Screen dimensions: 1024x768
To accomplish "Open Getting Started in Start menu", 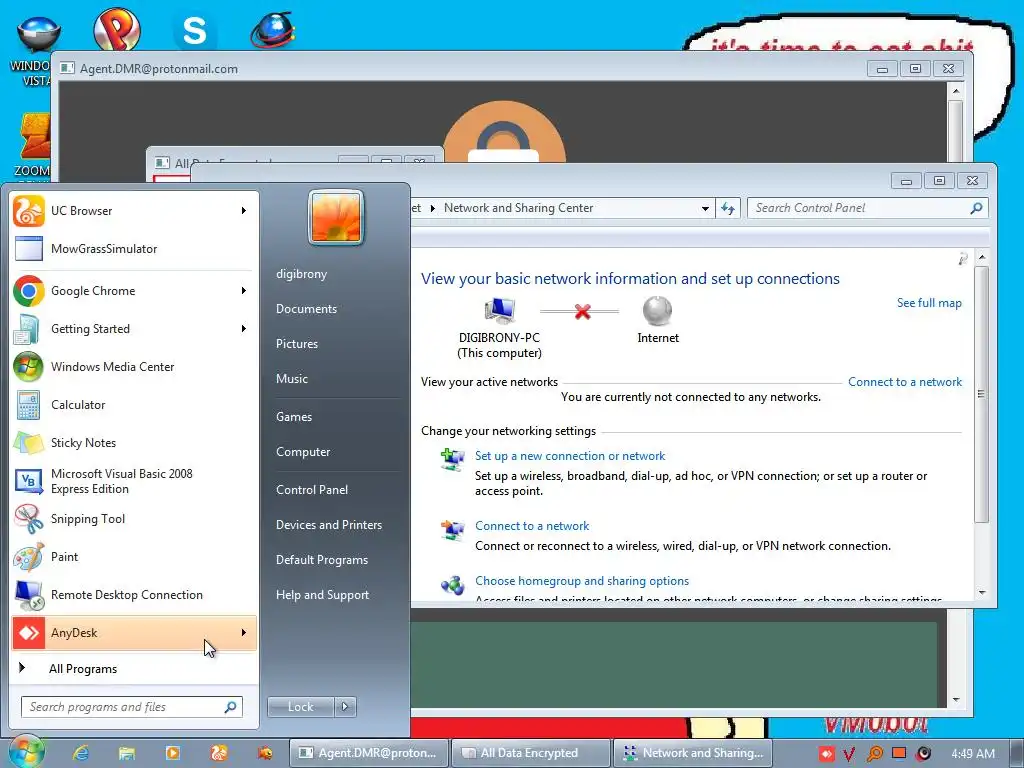I will tap(134, 328).
